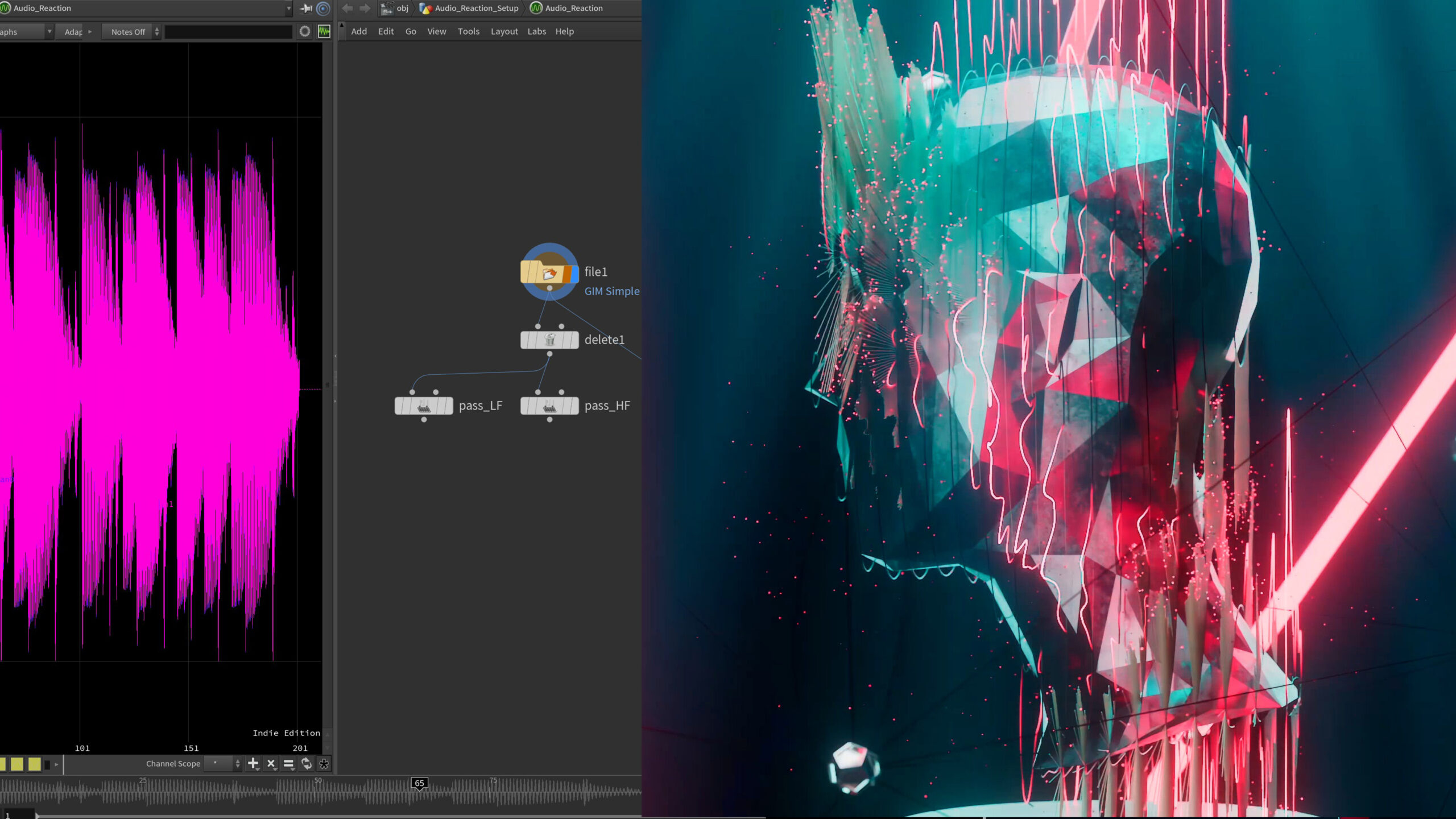Open the Tools menu
The image size is (1456, 819).
click(x=469, y=31)
